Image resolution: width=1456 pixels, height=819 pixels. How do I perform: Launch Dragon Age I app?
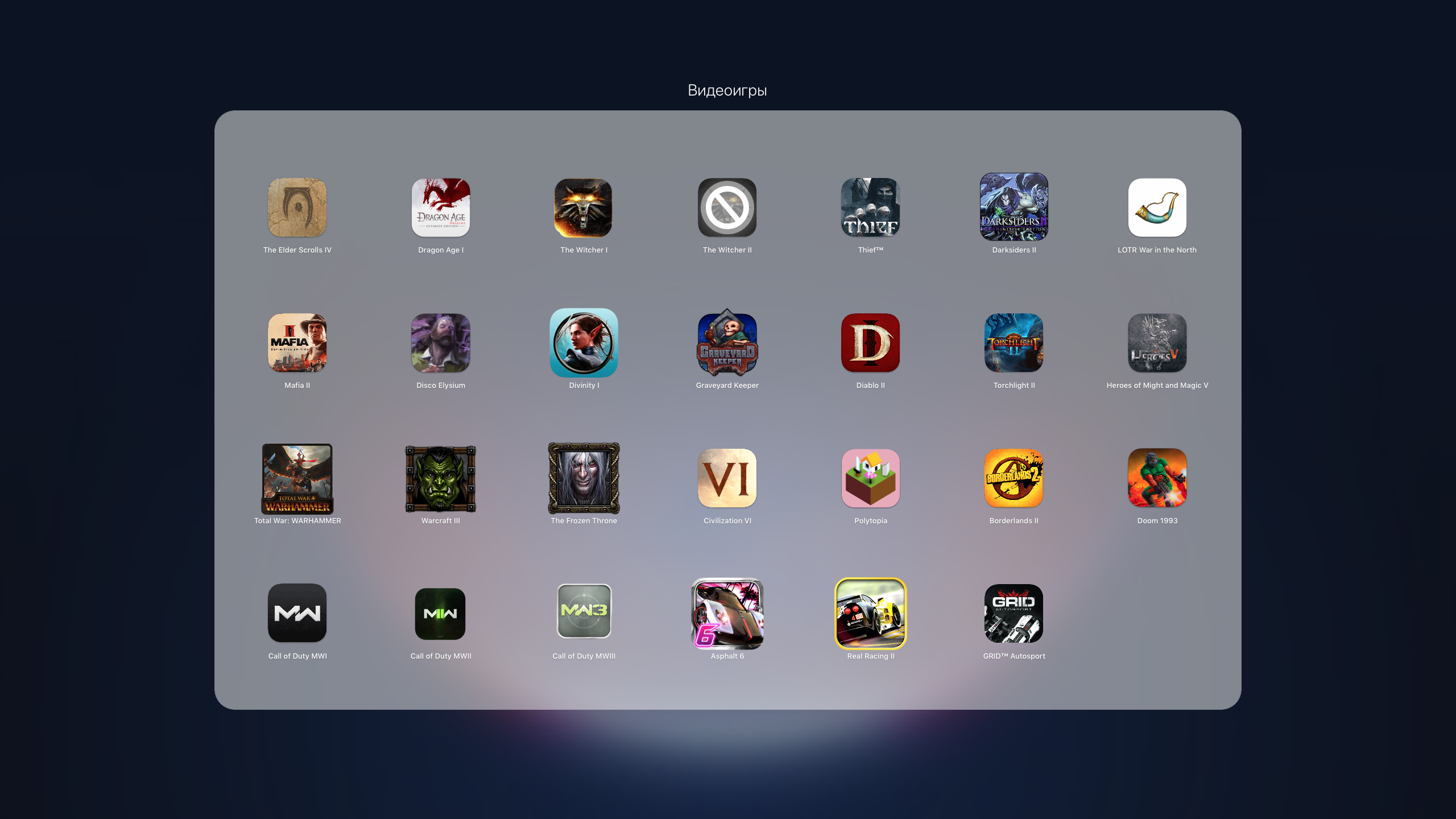coord(441,208)
